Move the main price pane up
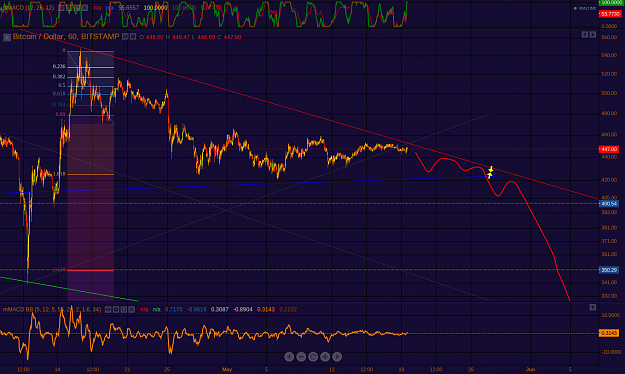Screen dimensions: 625x374 pyautogui.click(x=585, y=35)
